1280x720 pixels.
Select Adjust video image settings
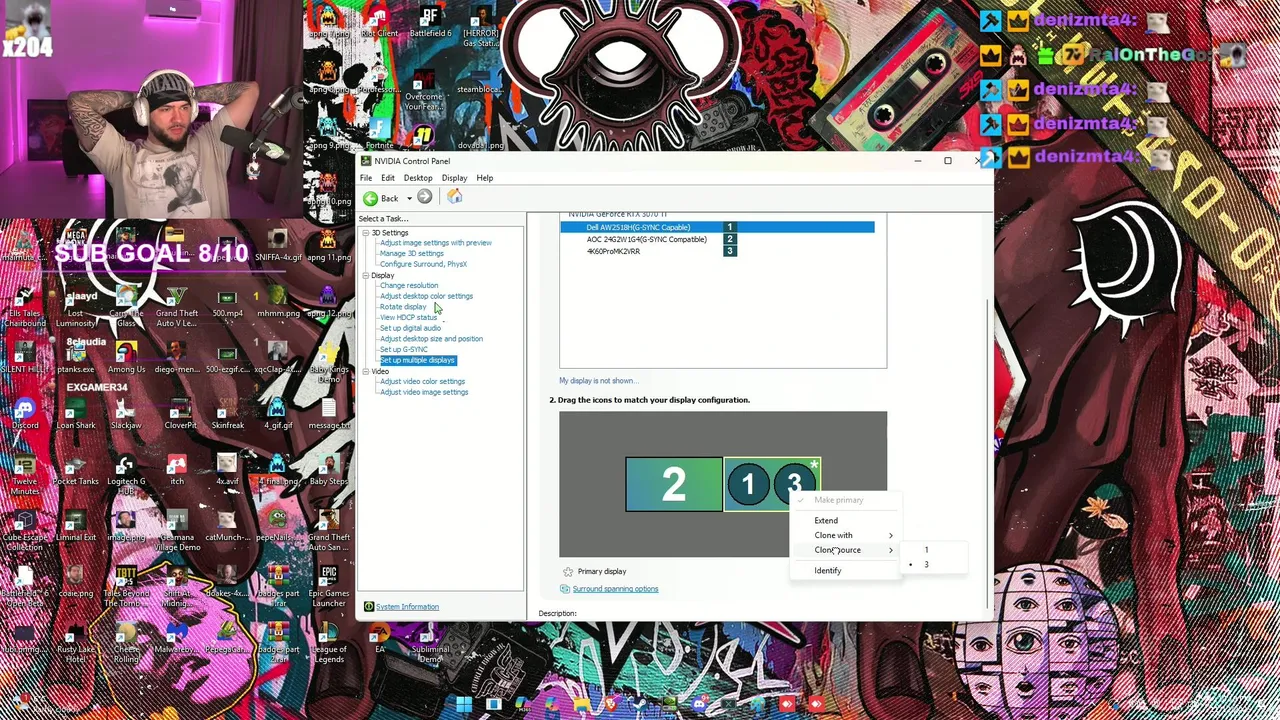coord(424,392)
